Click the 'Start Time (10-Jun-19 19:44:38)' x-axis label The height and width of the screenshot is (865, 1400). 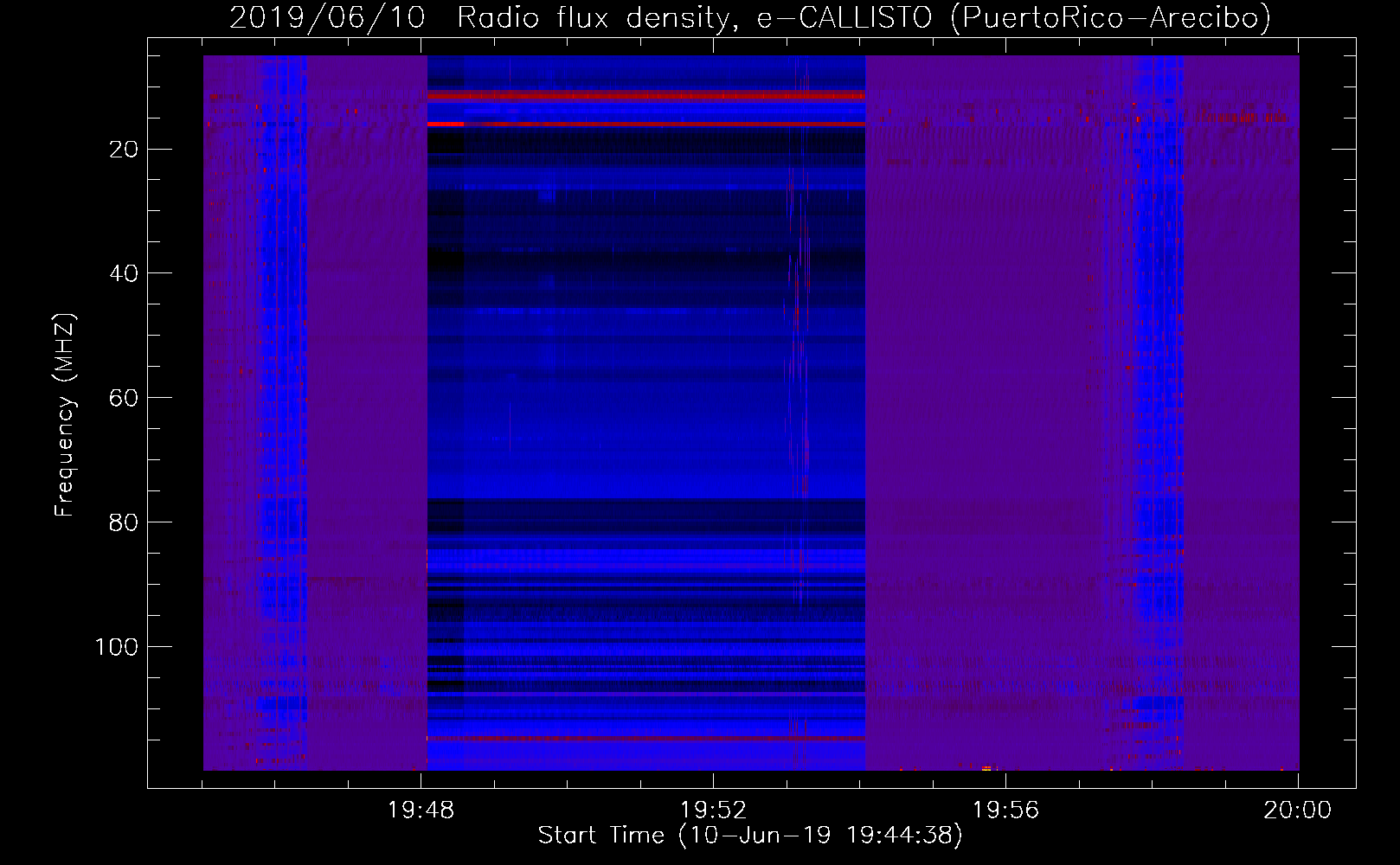pyautogui.click(x=750, y=836)
